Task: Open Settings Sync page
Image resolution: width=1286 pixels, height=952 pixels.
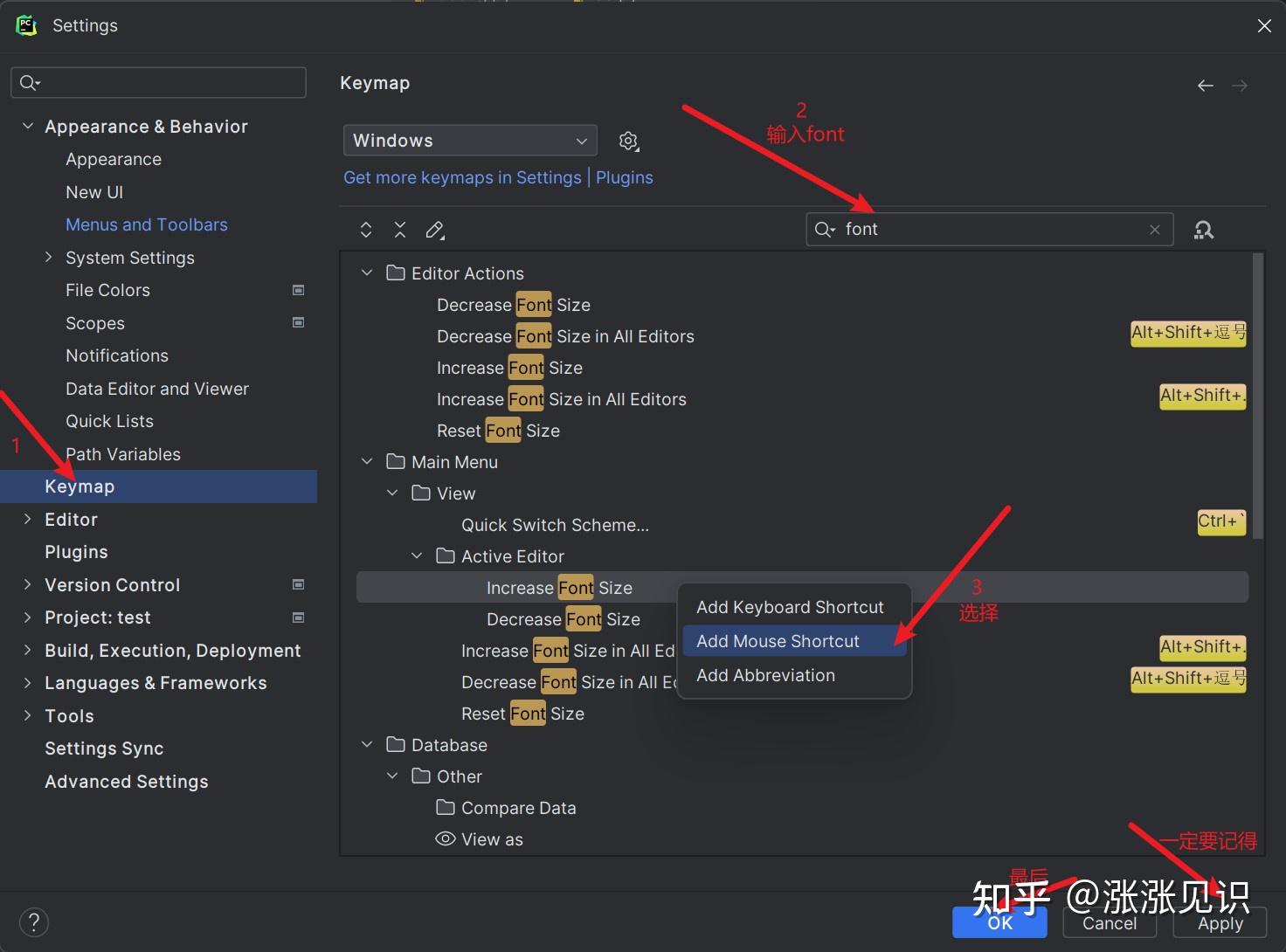Action: coord(104,748)
